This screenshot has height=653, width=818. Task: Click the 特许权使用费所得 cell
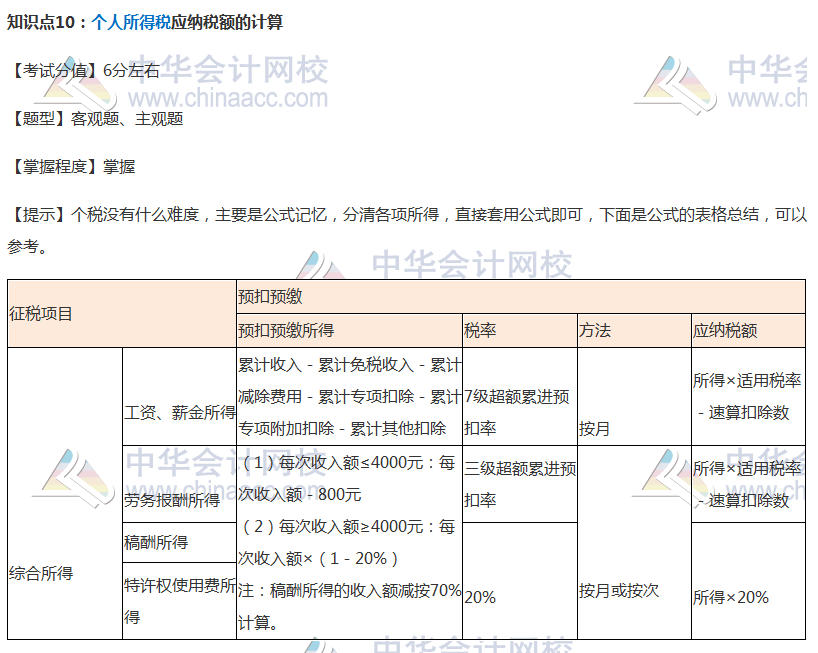[x=179, y=601]
